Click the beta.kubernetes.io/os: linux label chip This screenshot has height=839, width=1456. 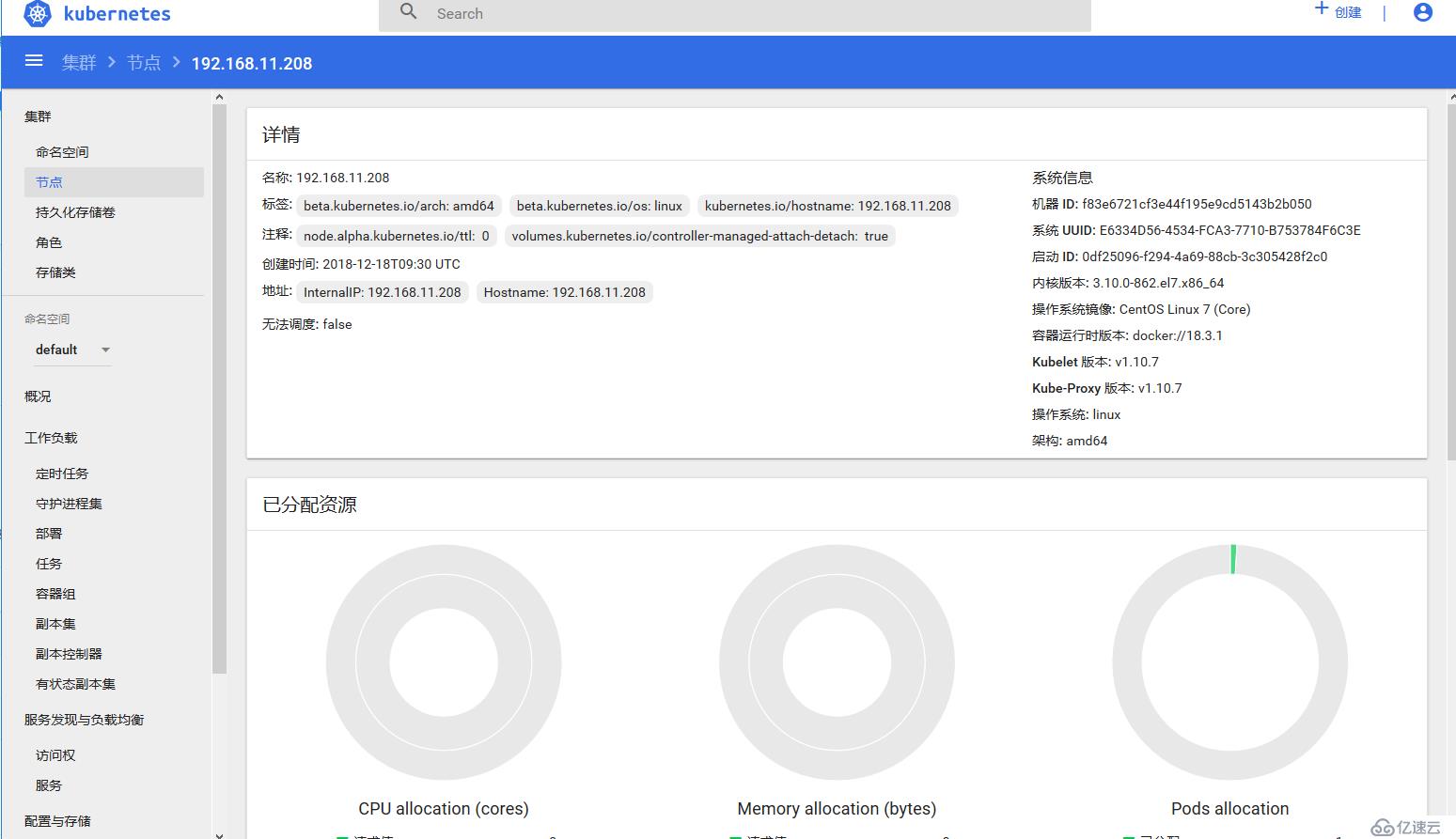tap(600, 206)
